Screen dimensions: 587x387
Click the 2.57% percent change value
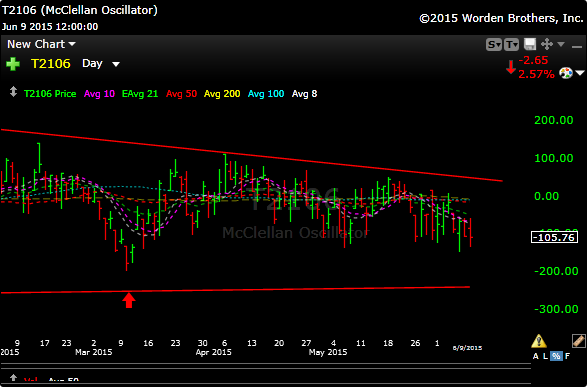536,74
